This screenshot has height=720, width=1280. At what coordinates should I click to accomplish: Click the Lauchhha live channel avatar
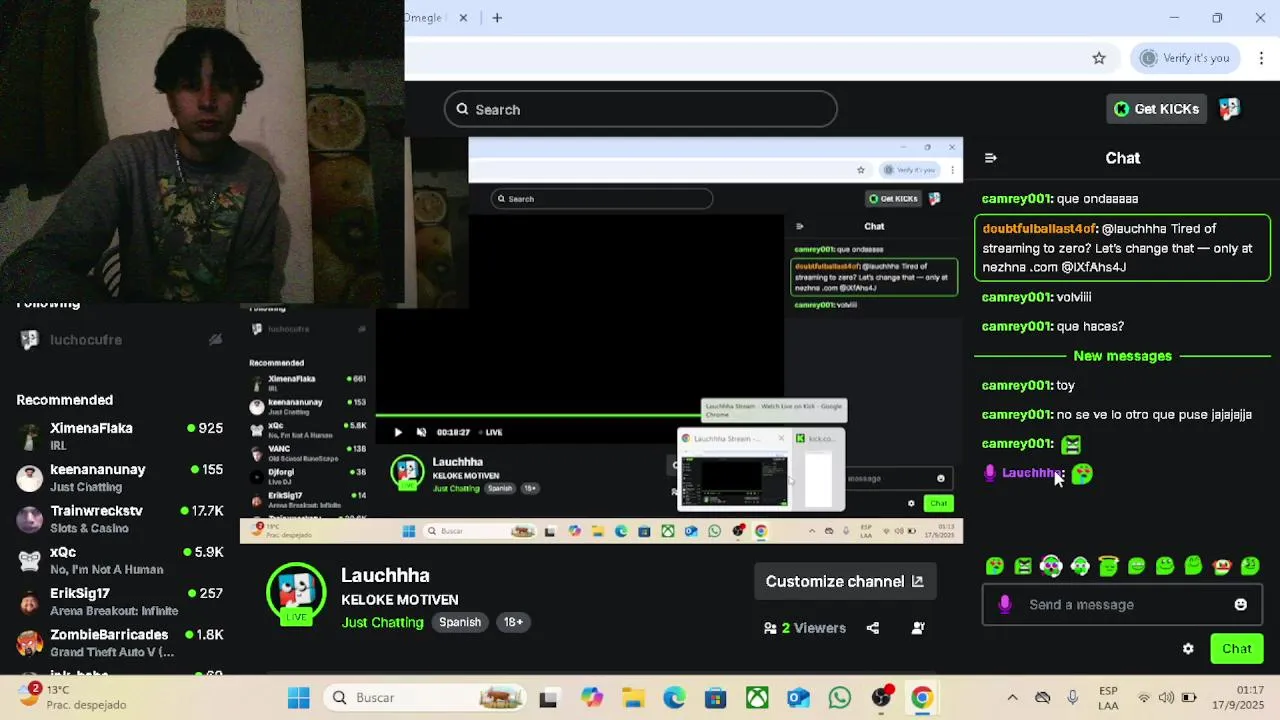[296, 594]
